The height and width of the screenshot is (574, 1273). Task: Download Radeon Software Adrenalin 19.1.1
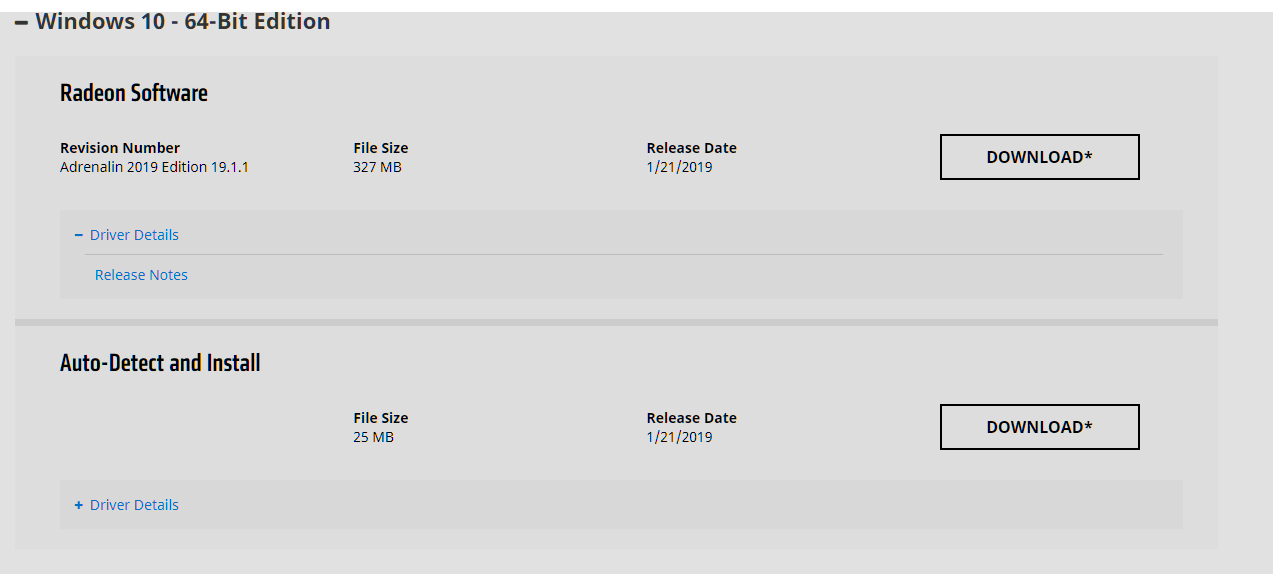click(x=1039, y=157)
